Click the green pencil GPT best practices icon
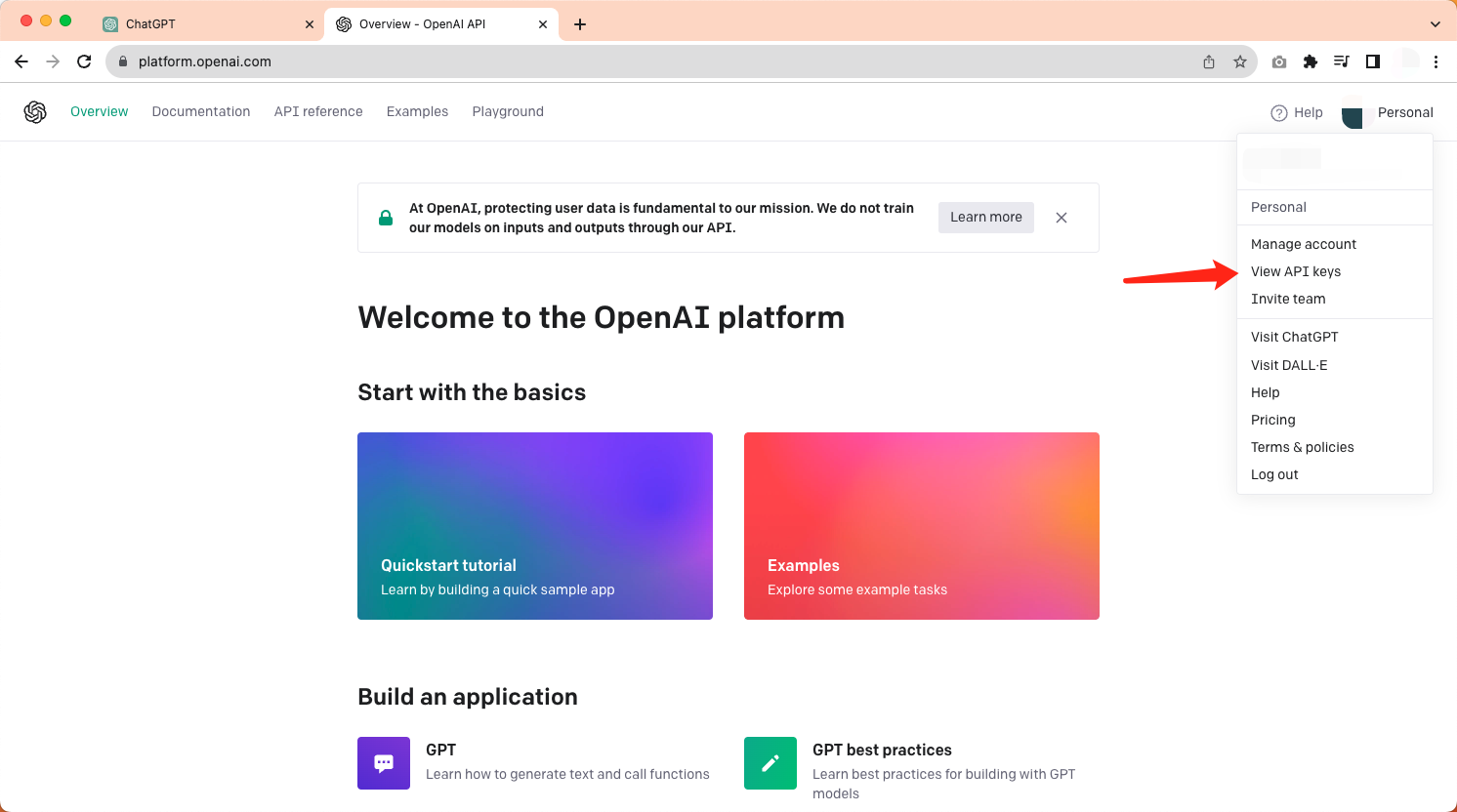 770,763
